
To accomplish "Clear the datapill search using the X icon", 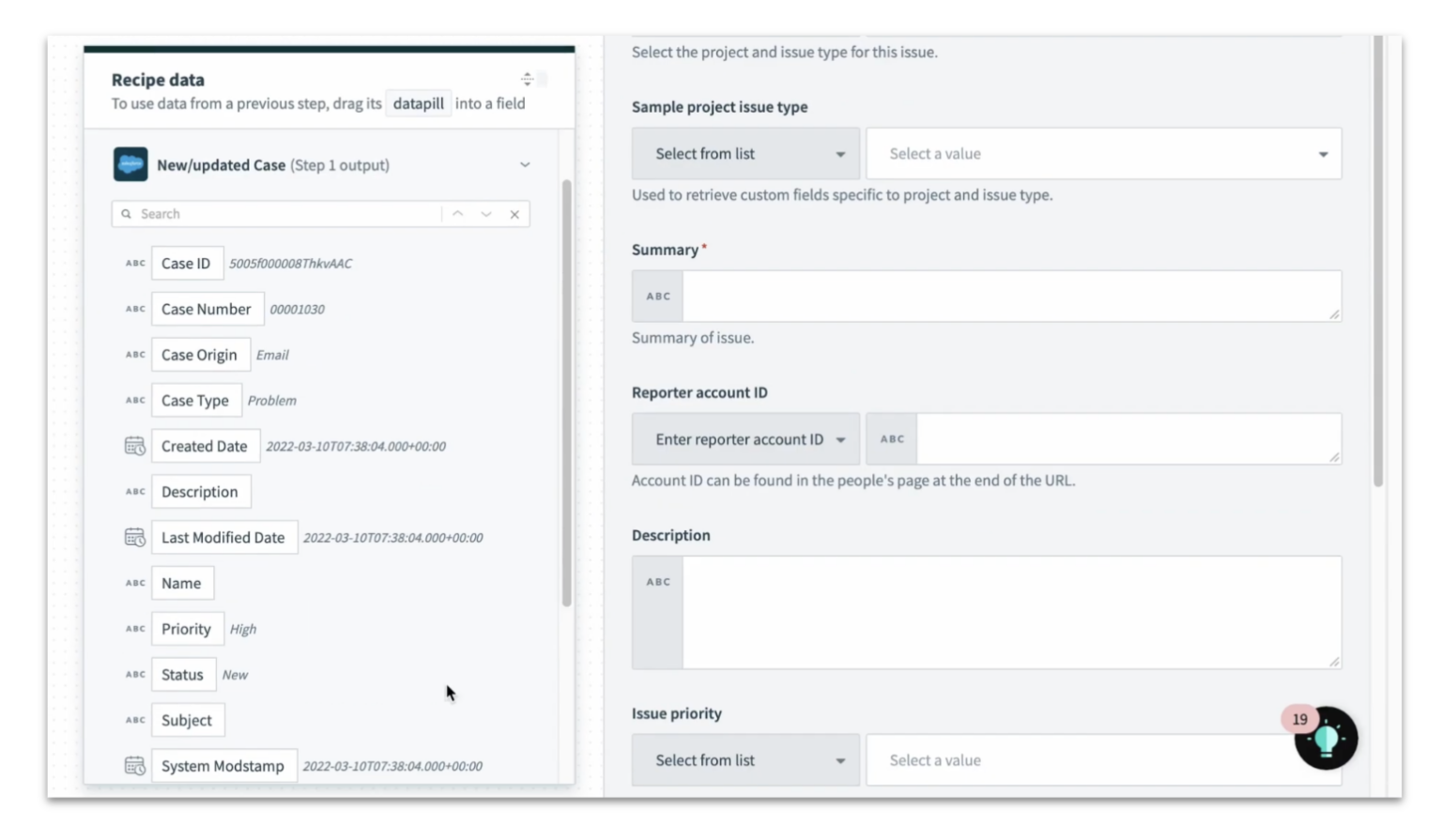I will [x=514, y=214].
